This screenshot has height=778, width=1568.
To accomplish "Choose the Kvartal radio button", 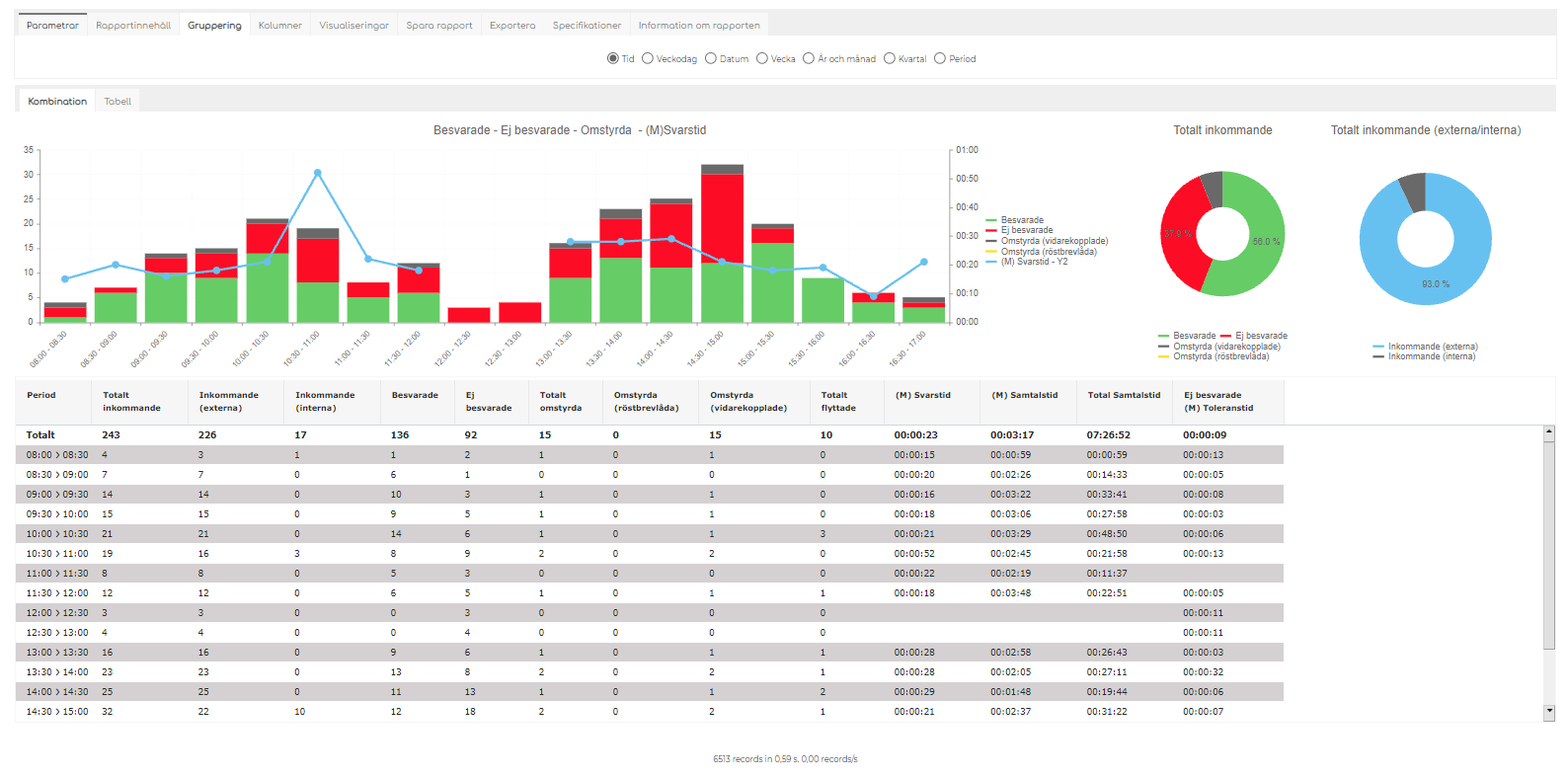I will (x=890, y=58).
